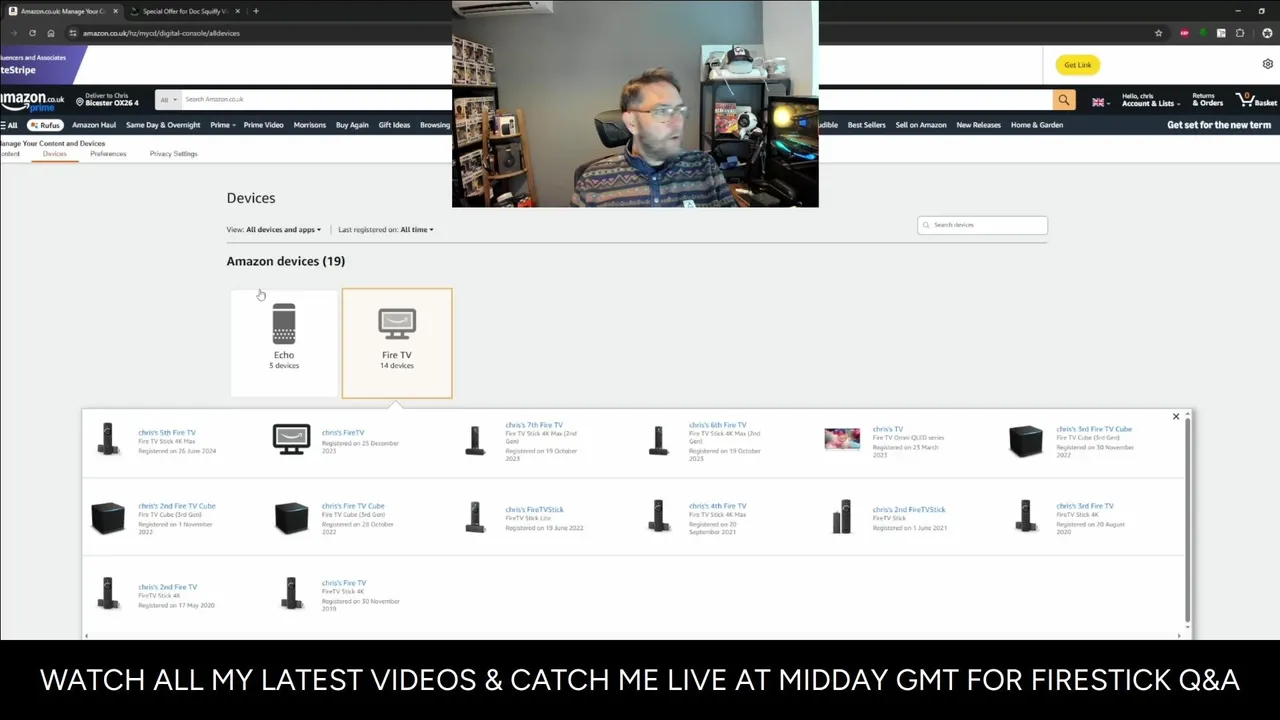Click the browser address bar URL

(x=161, y=33)
